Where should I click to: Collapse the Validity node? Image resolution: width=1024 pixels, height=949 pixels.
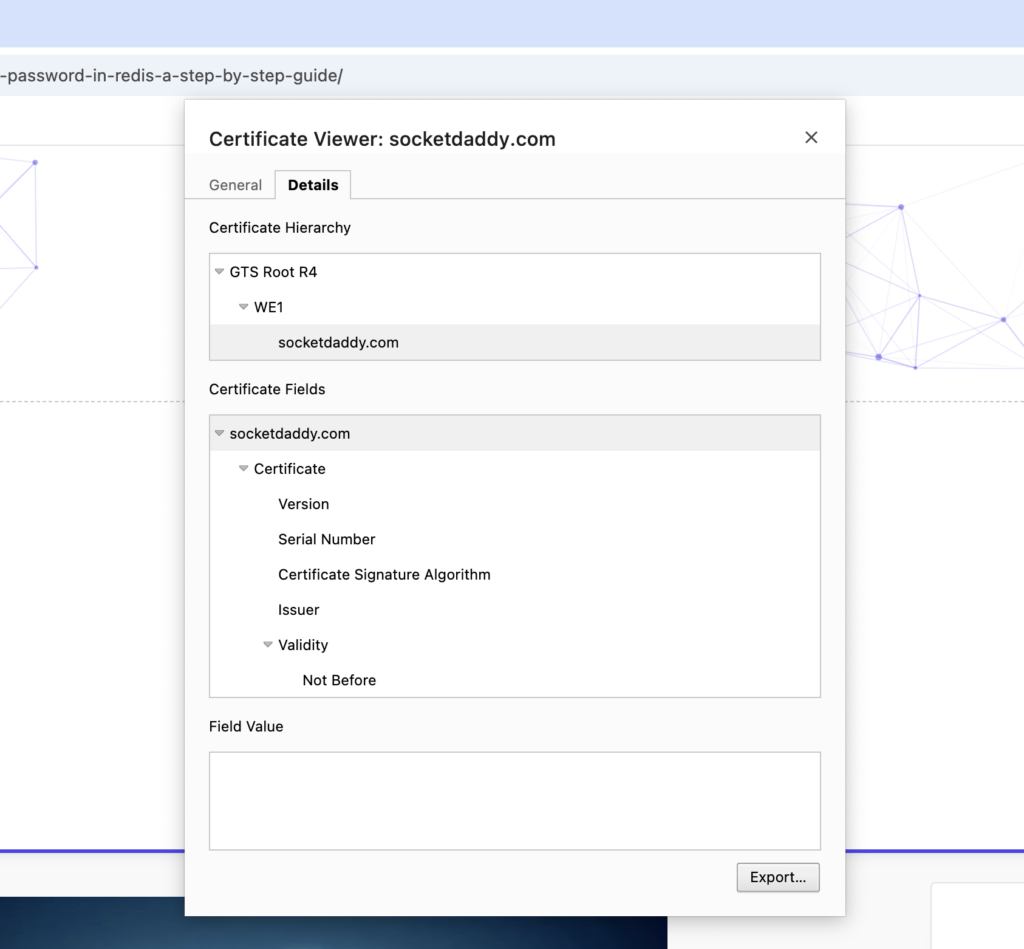(x=268, y=645)
